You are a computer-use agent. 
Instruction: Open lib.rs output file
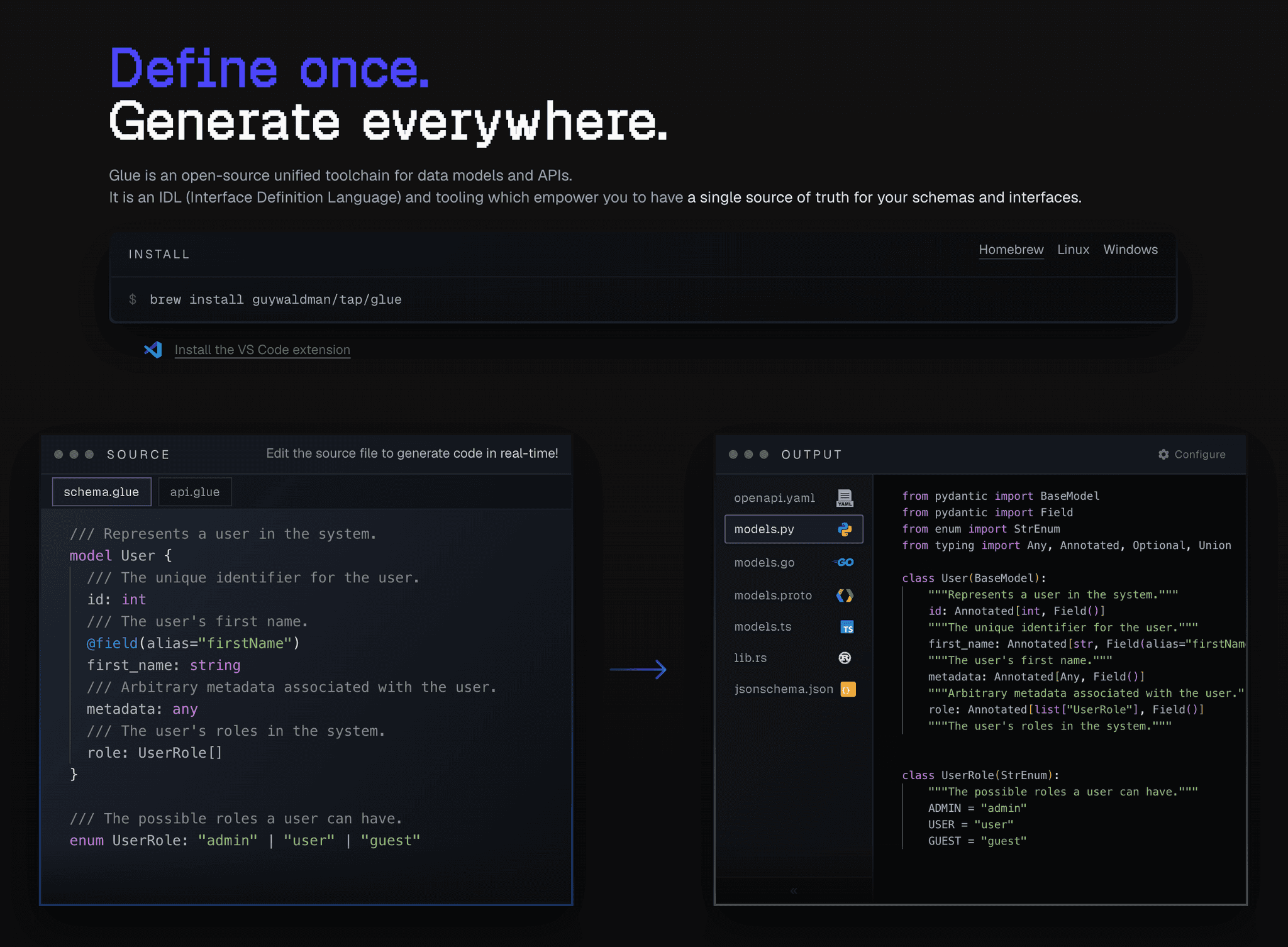click(750, 658)
